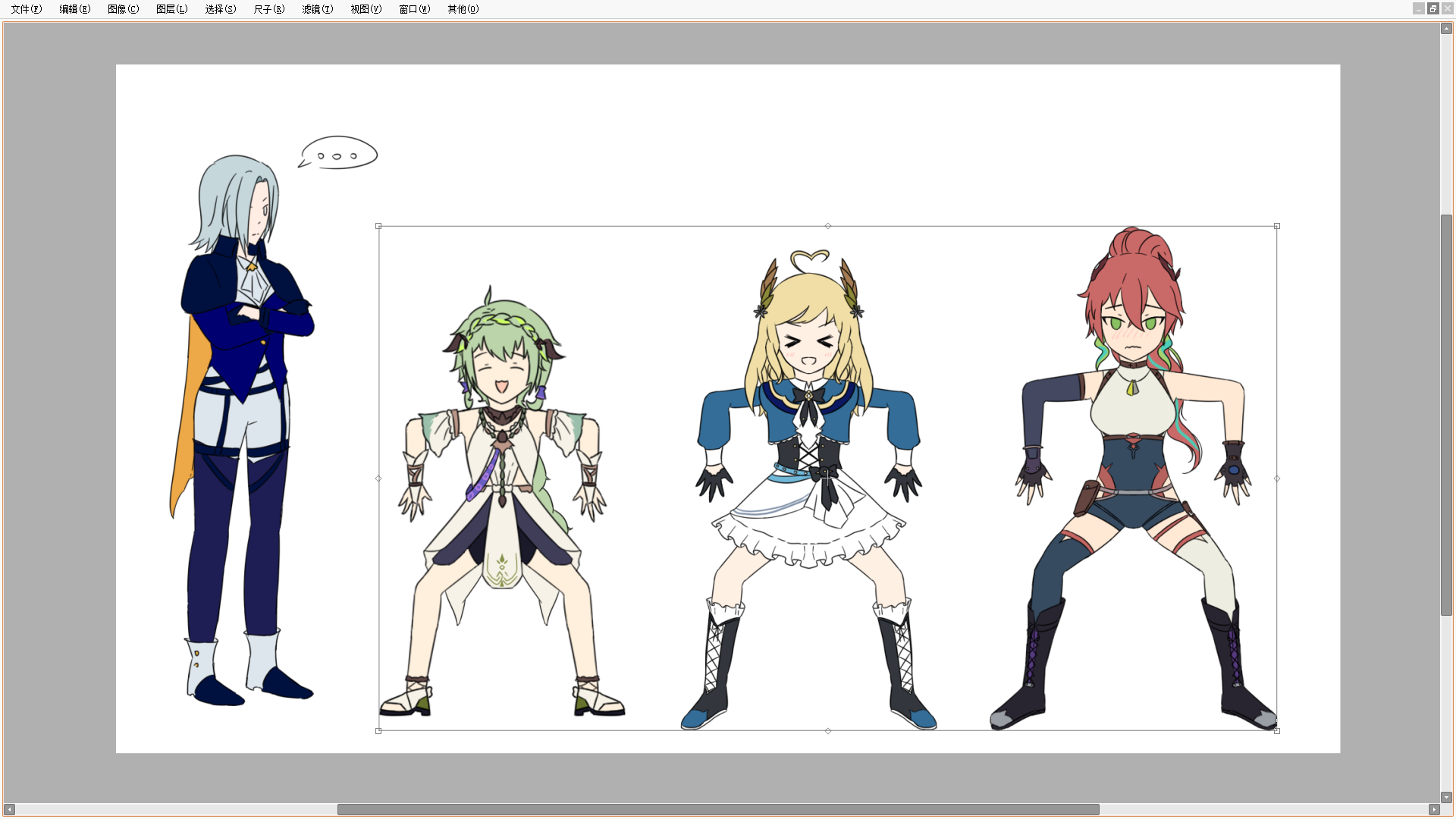Open the 窗口(W) menu
Viewport: 1456px width, 819px height.
tap(415, 9)
